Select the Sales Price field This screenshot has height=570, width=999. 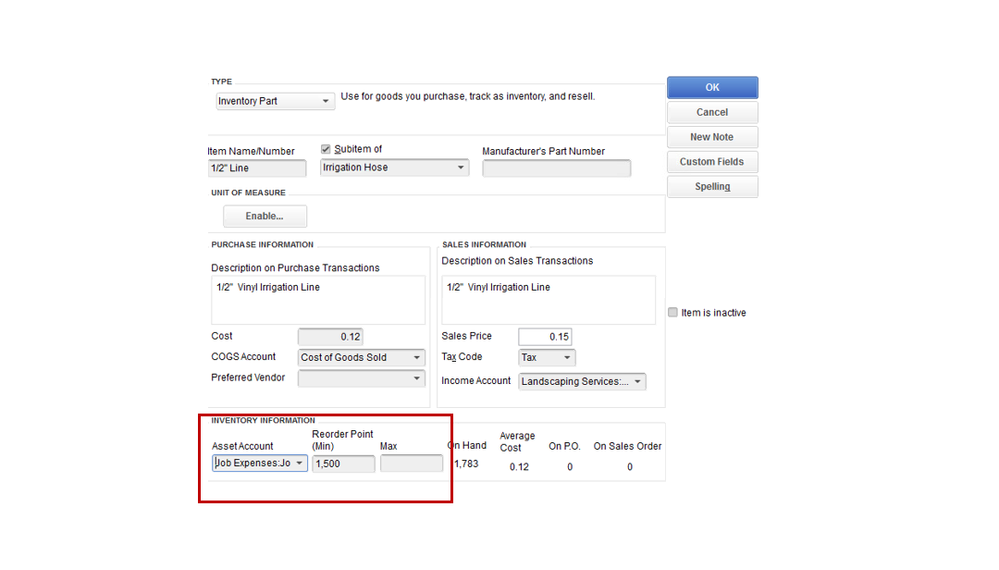point(545,337)
